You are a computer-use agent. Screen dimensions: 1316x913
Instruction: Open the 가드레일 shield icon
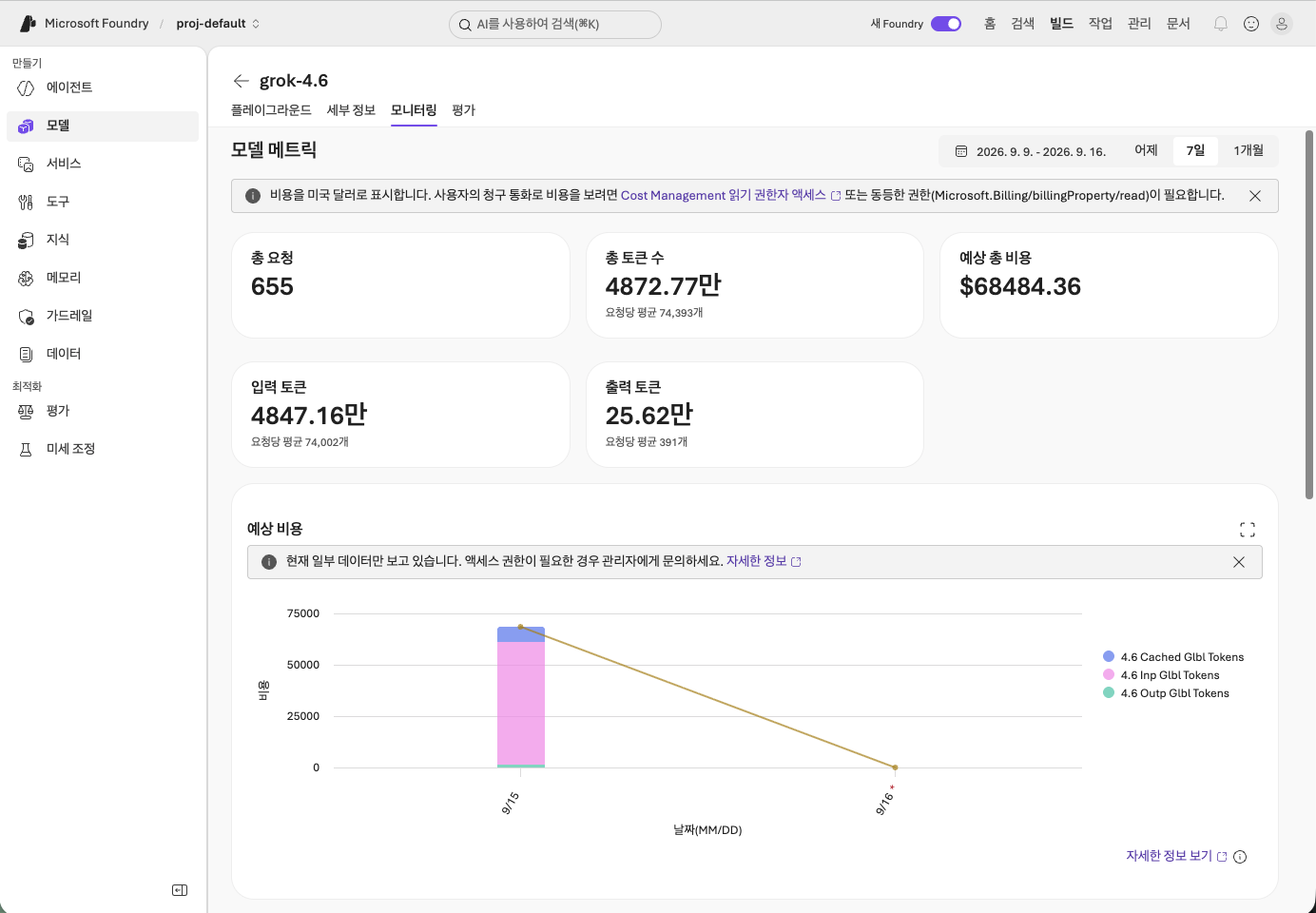click(26, 316)
